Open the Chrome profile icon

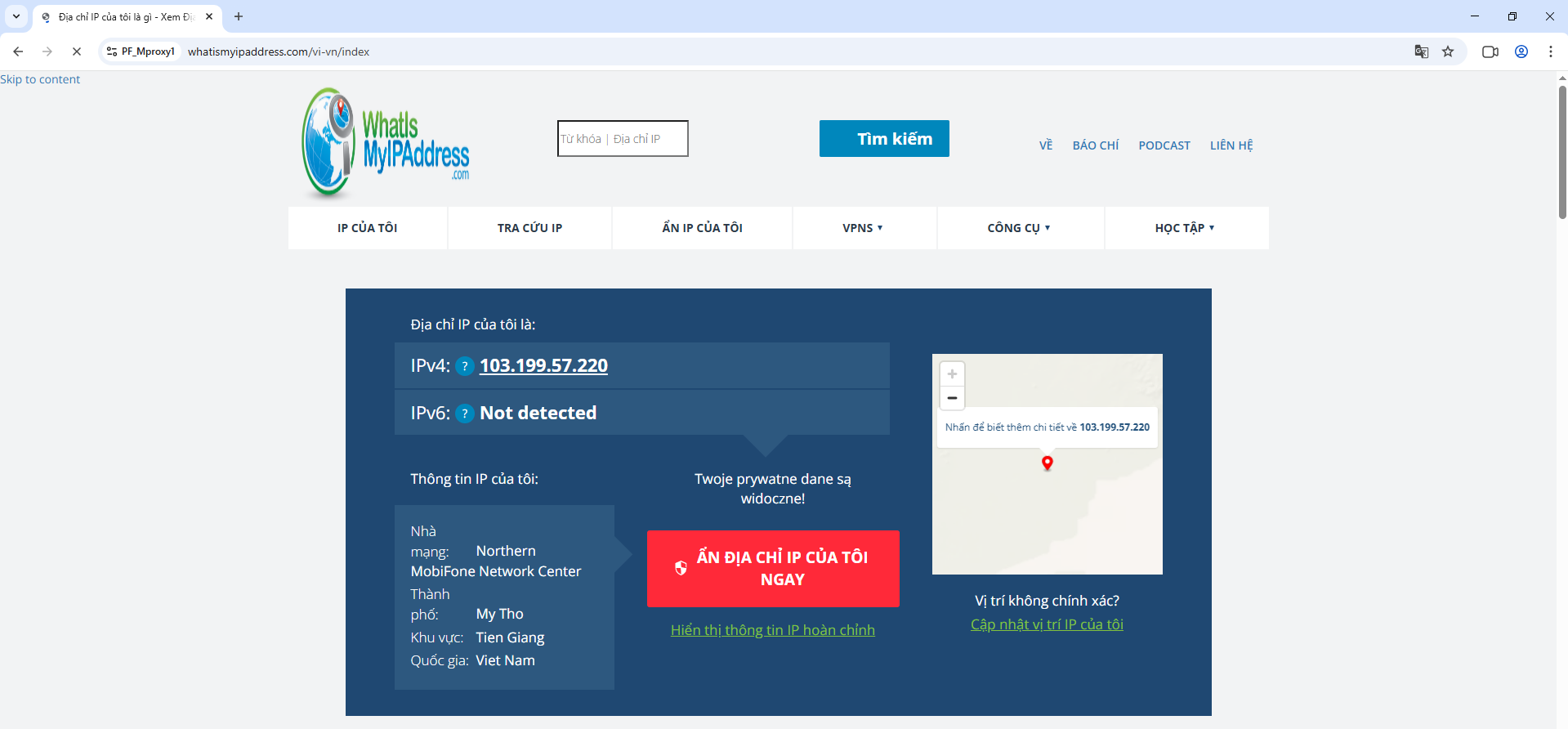coord(1521,51)
